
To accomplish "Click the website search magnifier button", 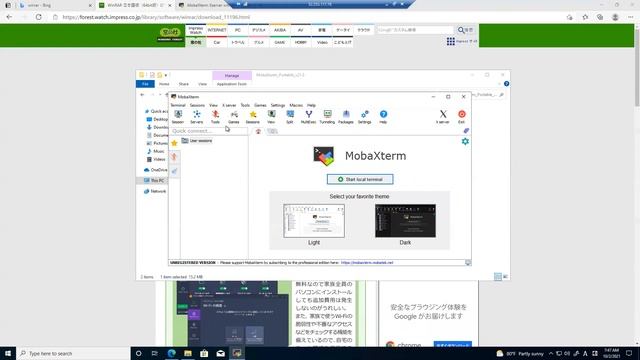I will coord(465,30).
